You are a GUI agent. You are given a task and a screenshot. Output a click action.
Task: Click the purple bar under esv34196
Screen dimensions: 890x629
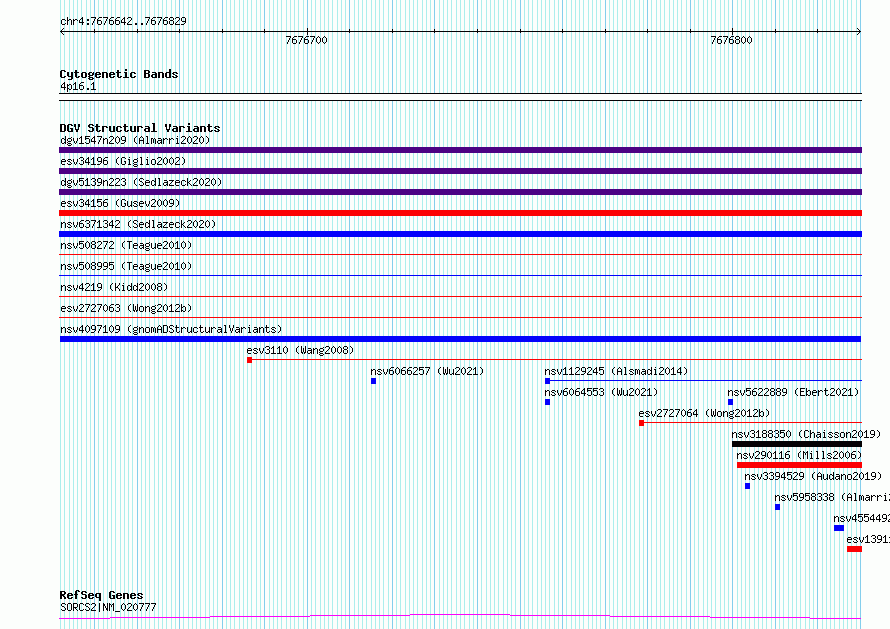click(460, 171)
